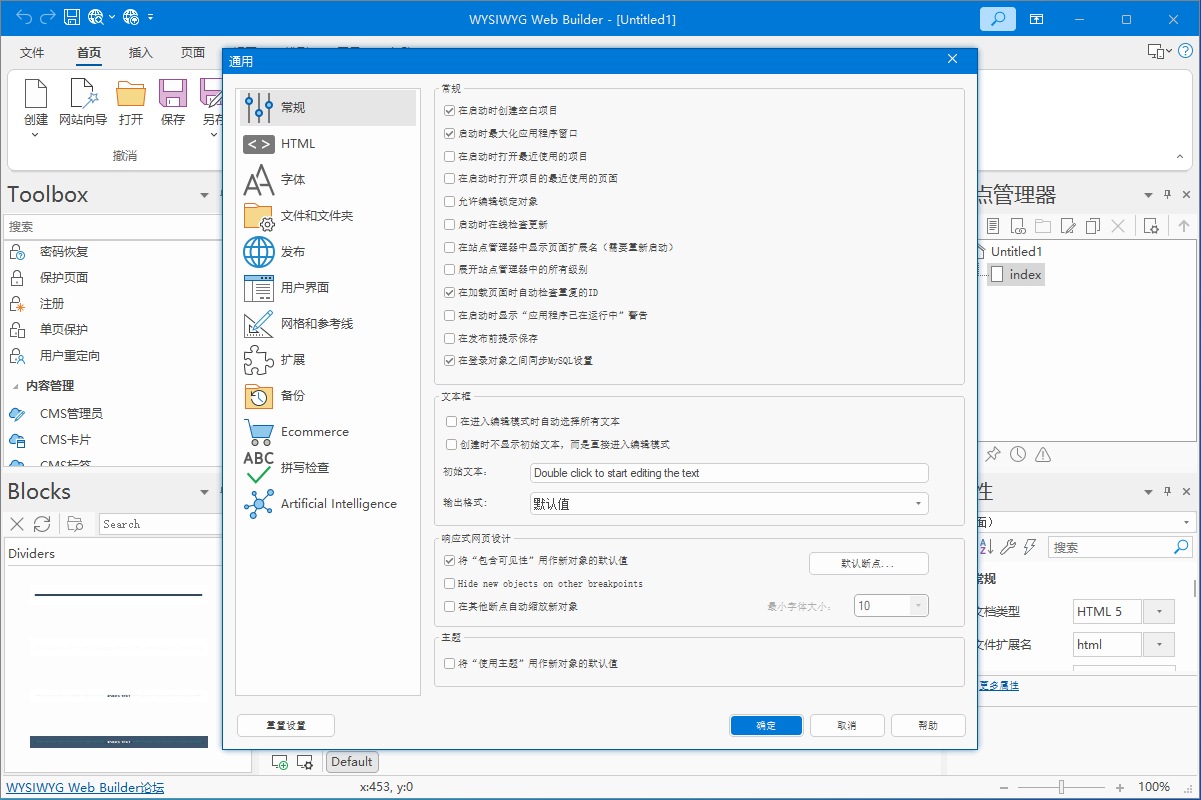This screenshot has height=800, width=1201.
Task: Click the 默认断点... button
Action: [868, 564]
